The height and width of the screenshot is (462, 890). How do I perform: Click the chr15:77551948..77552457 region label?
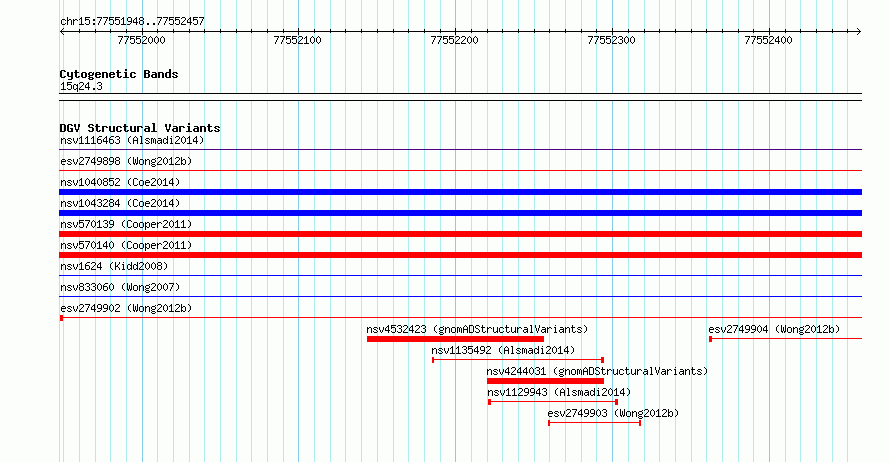[x=132, y=22]
